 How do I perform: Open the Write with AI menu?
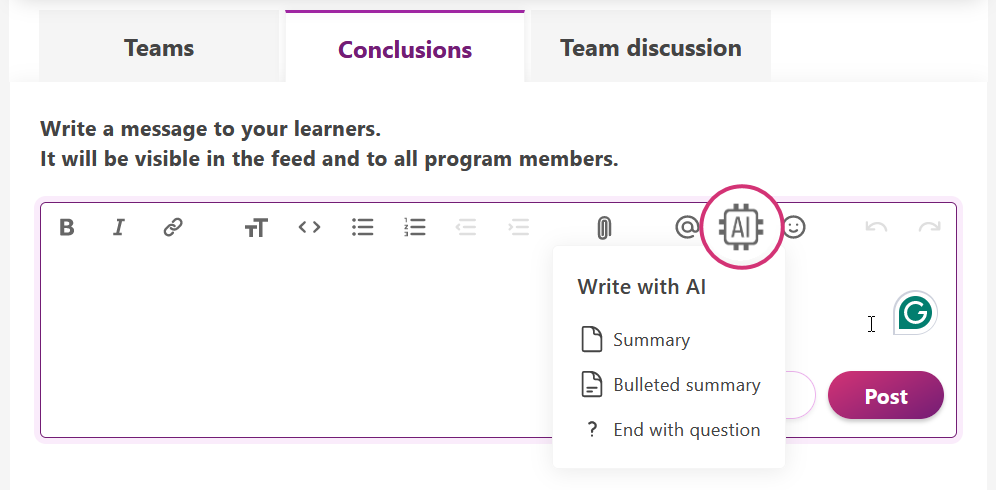coord(741,228)
